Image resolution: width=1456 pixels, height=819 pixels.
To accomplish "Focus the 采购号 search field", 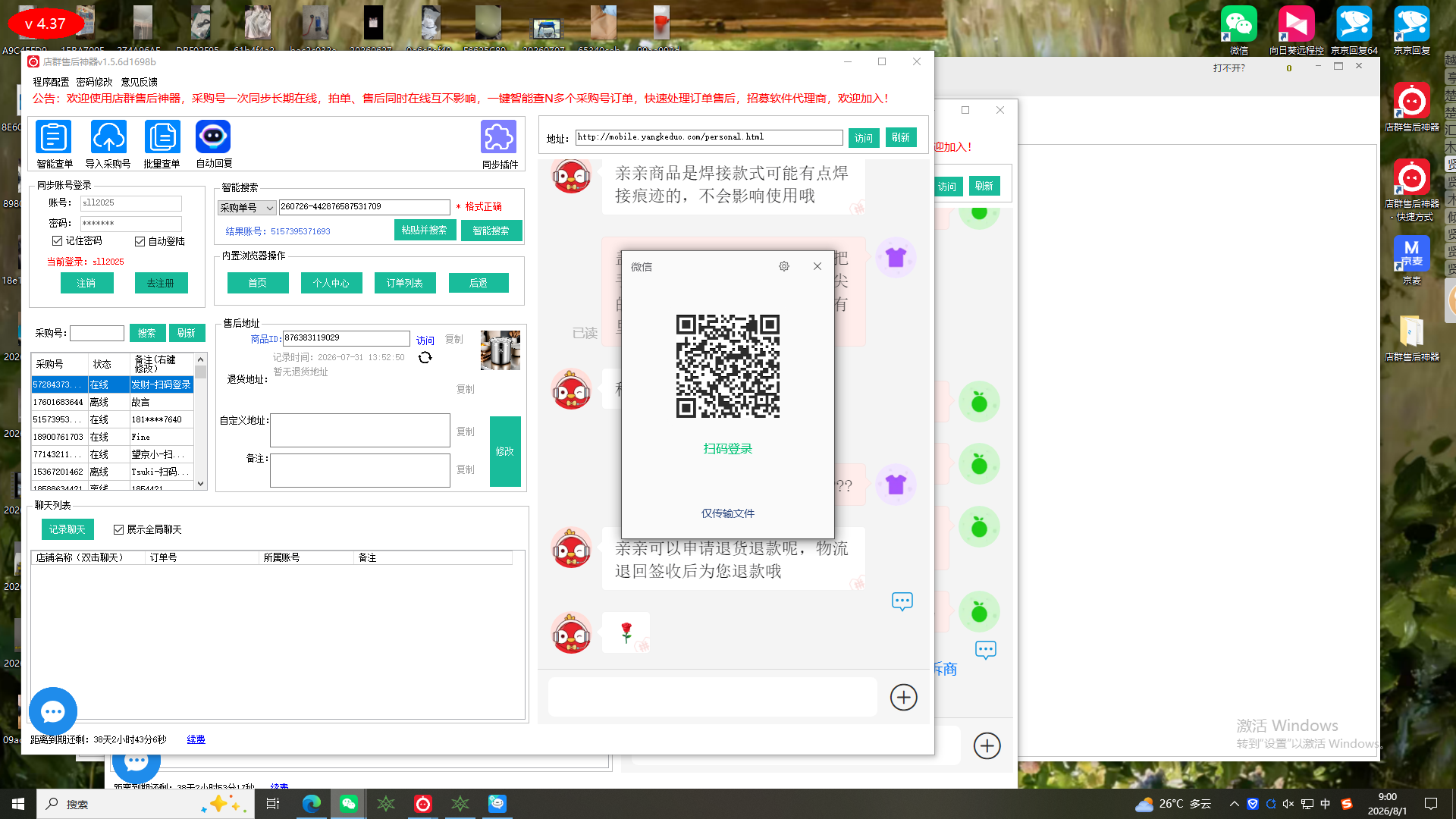I will 97,333.
